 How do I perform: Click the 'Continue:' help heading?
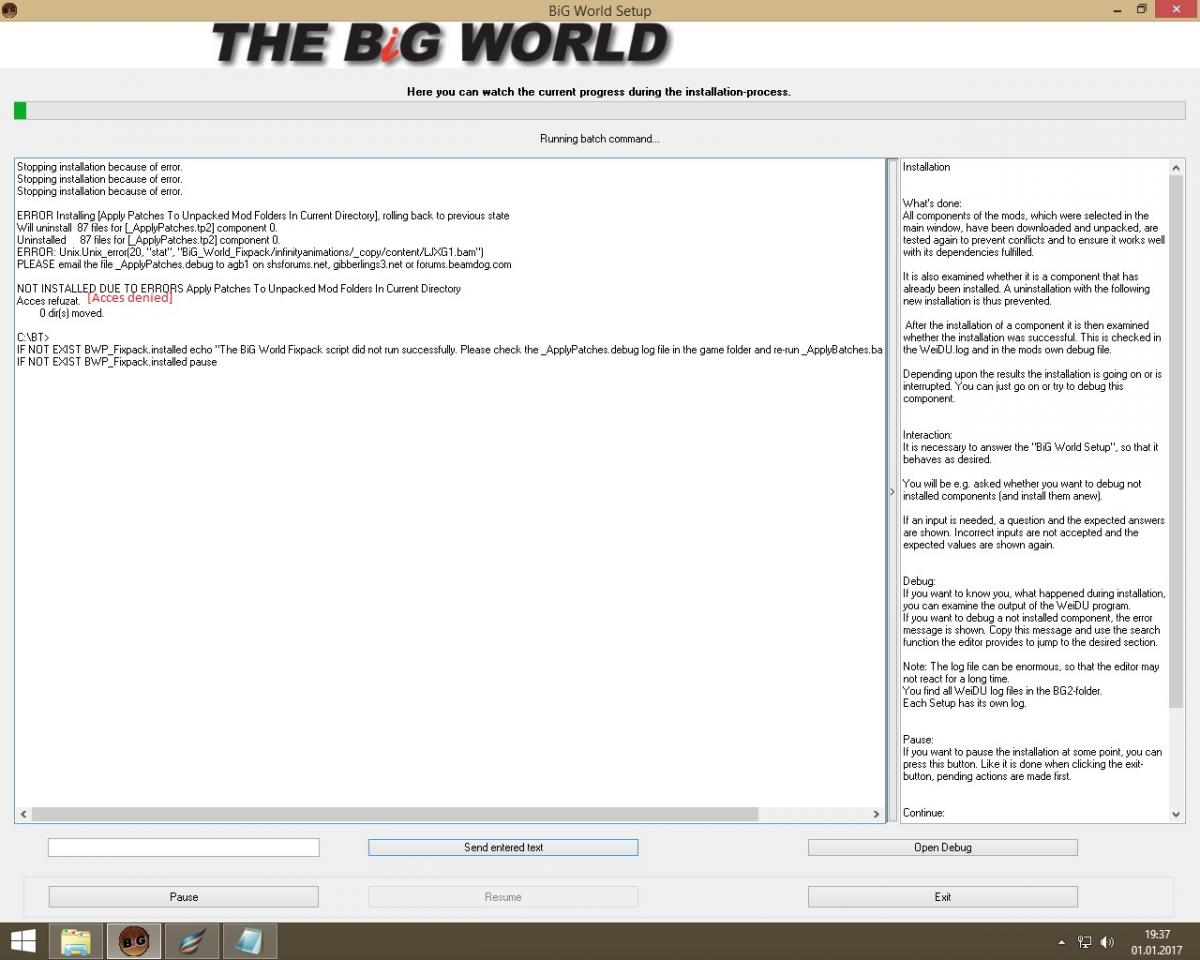(x=924, y=813)
